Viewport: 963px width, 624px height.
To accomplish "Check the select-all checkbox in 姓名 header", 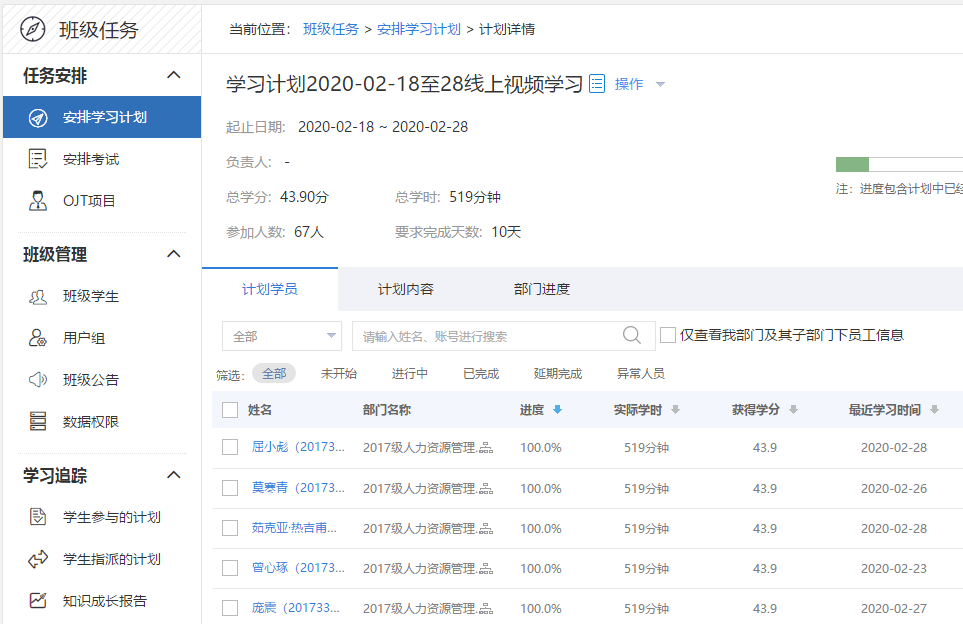I will point(230,410).
